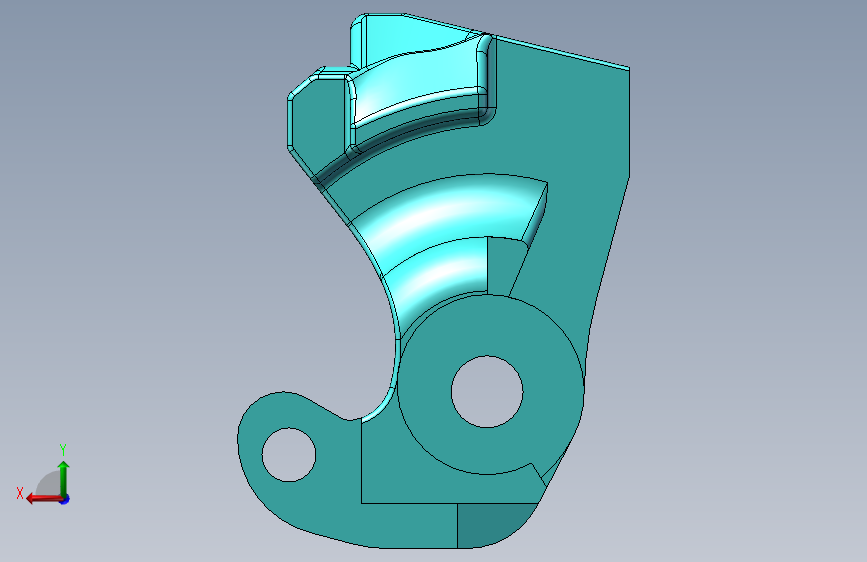Click the blue Z axis ball on the triad

point(65,499)
